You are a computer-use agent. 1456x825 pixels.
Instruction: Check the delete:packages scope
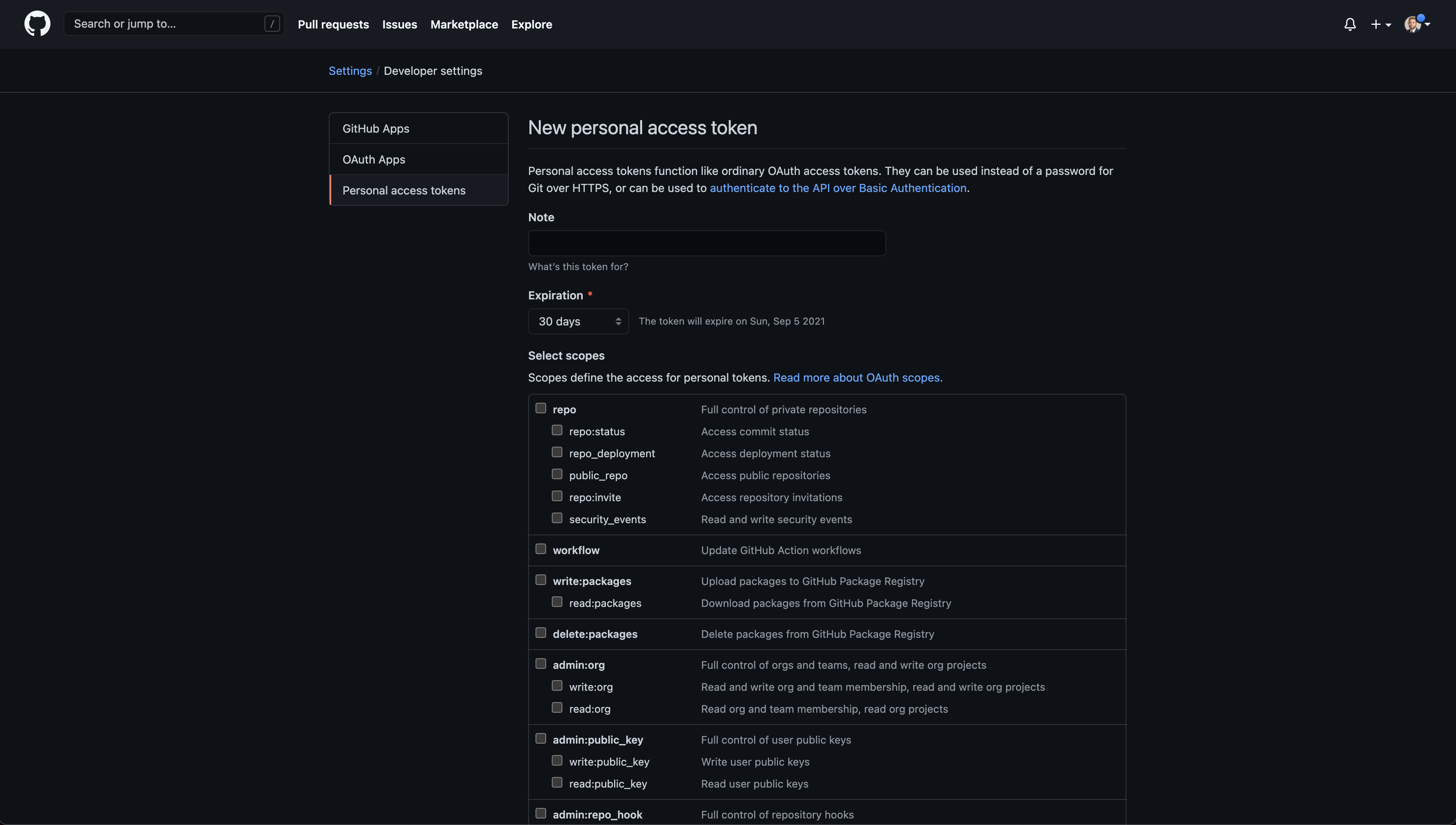coord(541,633)
